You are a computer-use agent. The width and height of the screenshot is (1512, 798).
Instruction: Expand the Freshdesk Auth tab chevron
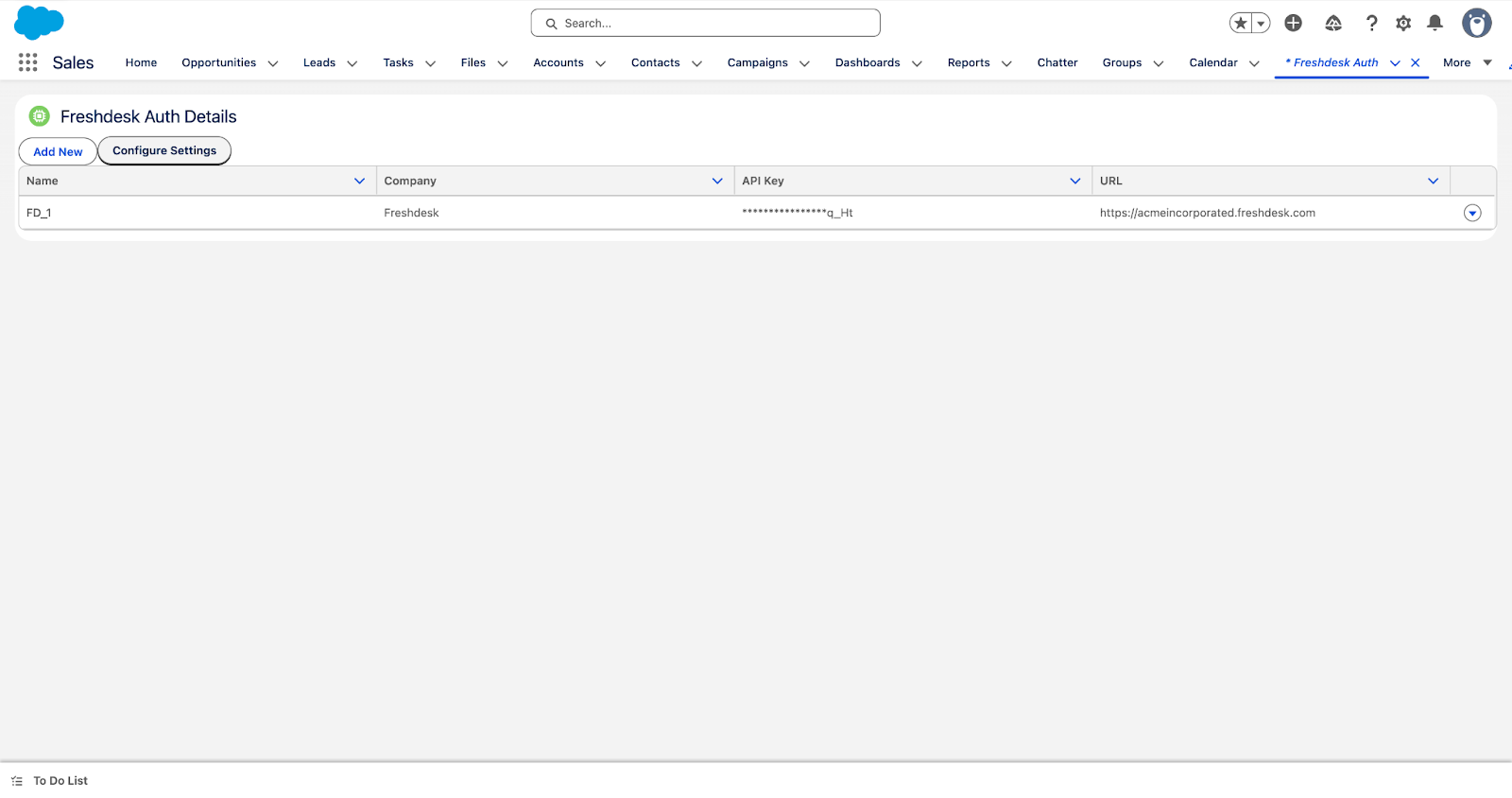(x=1395, y=63)
